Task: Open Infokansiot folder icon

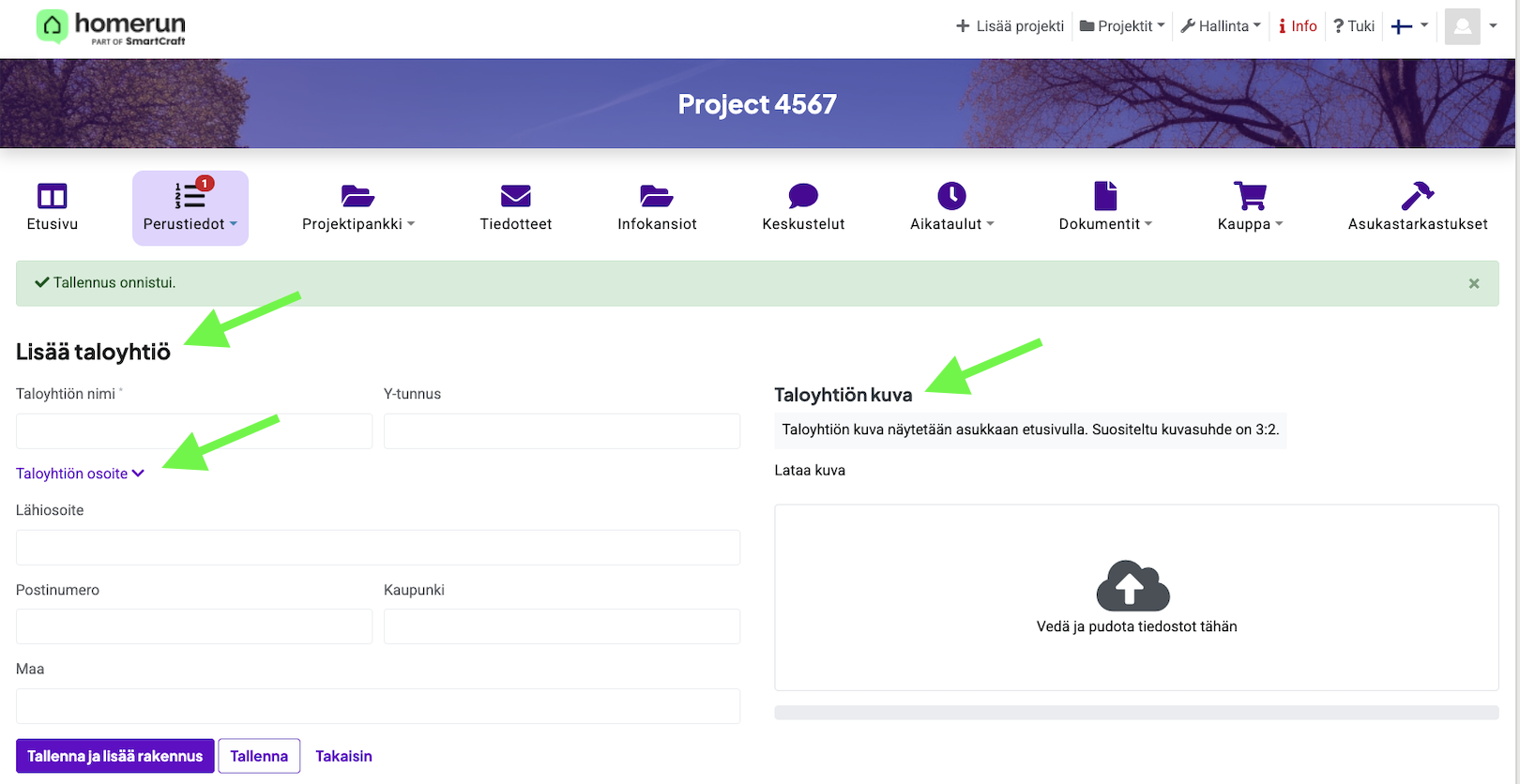Action: pyautogui.click(x=657, y=197)
